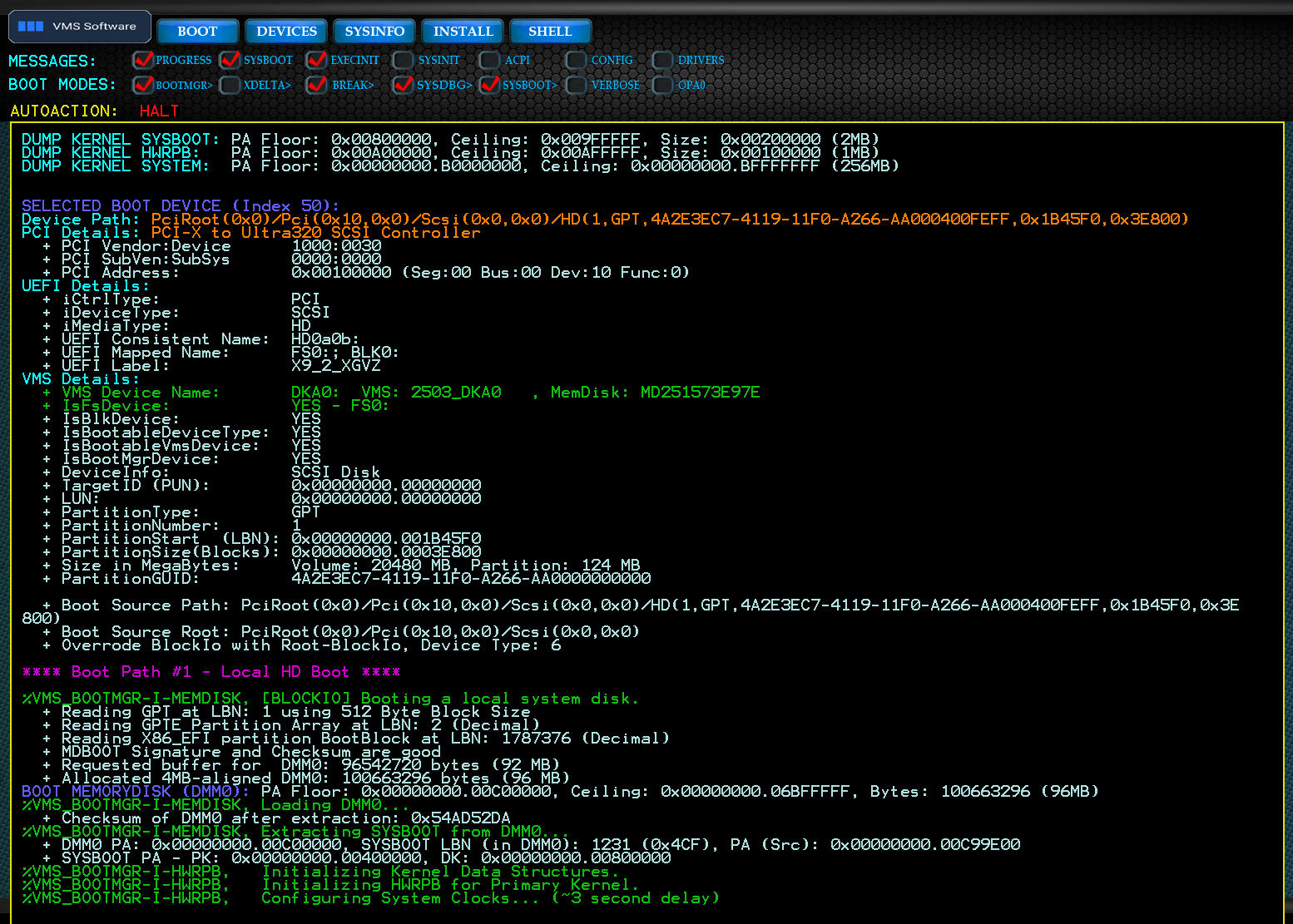This screenshot has height=924, width=1293.
Task: Switch to the SHELL tab
Action: click(550, 32)
